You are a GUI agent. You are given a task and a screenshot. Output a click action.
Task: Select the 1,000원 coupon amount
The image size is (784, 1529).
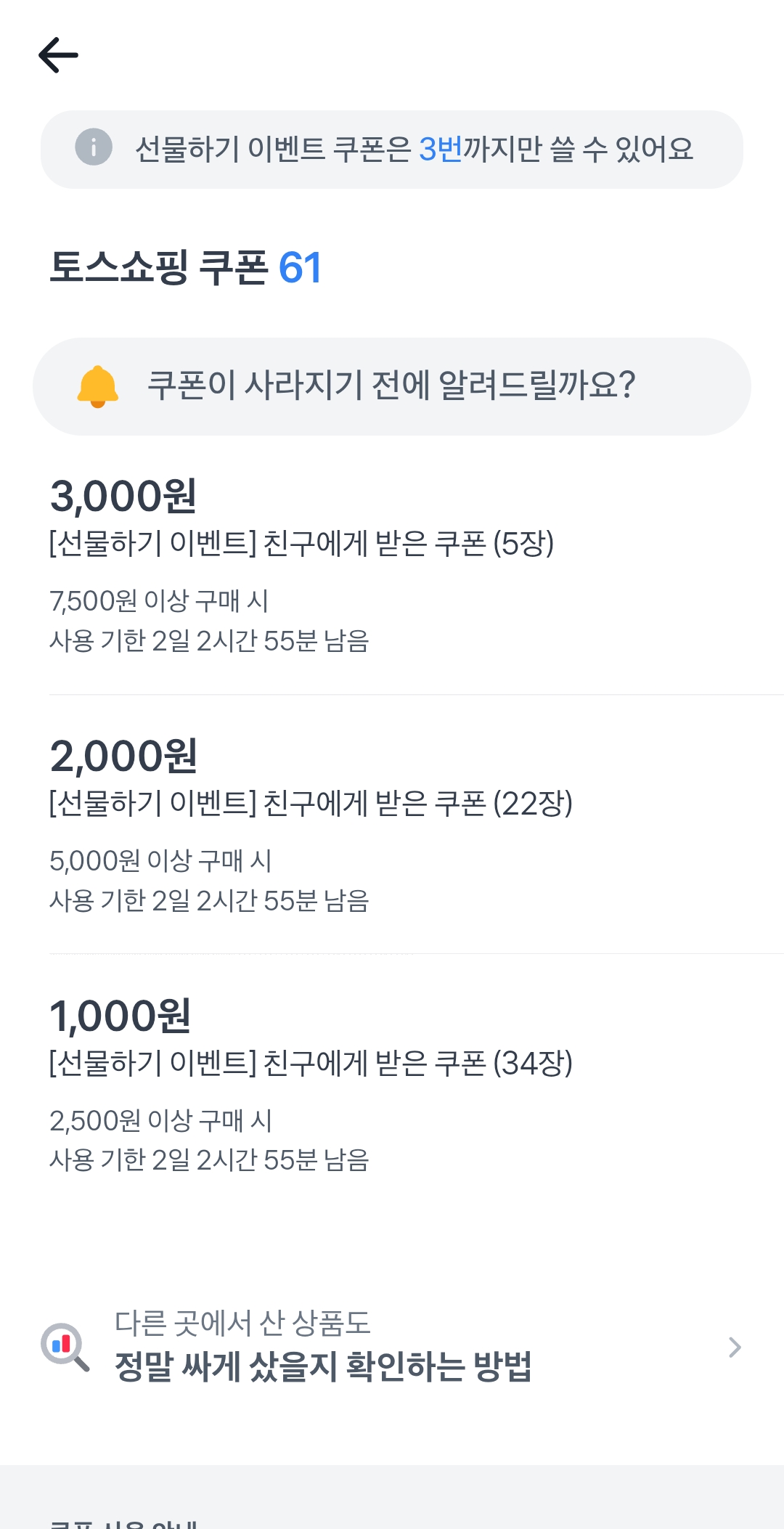(121, 1016)
